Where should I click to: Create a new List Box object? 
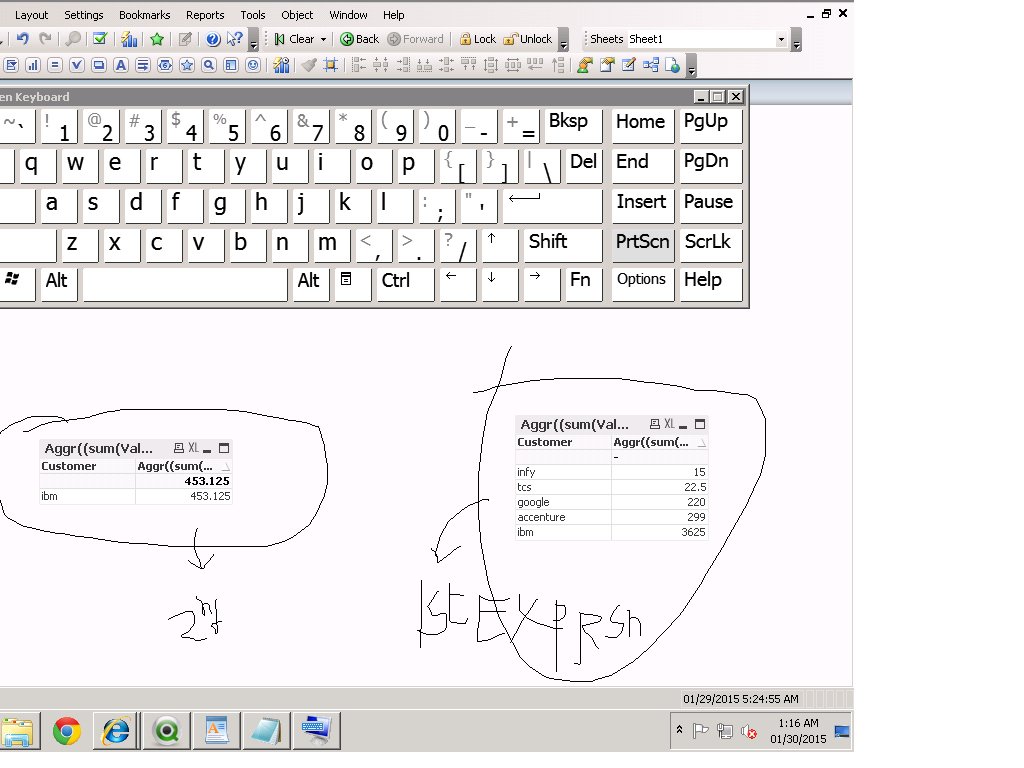coord(12,65)
